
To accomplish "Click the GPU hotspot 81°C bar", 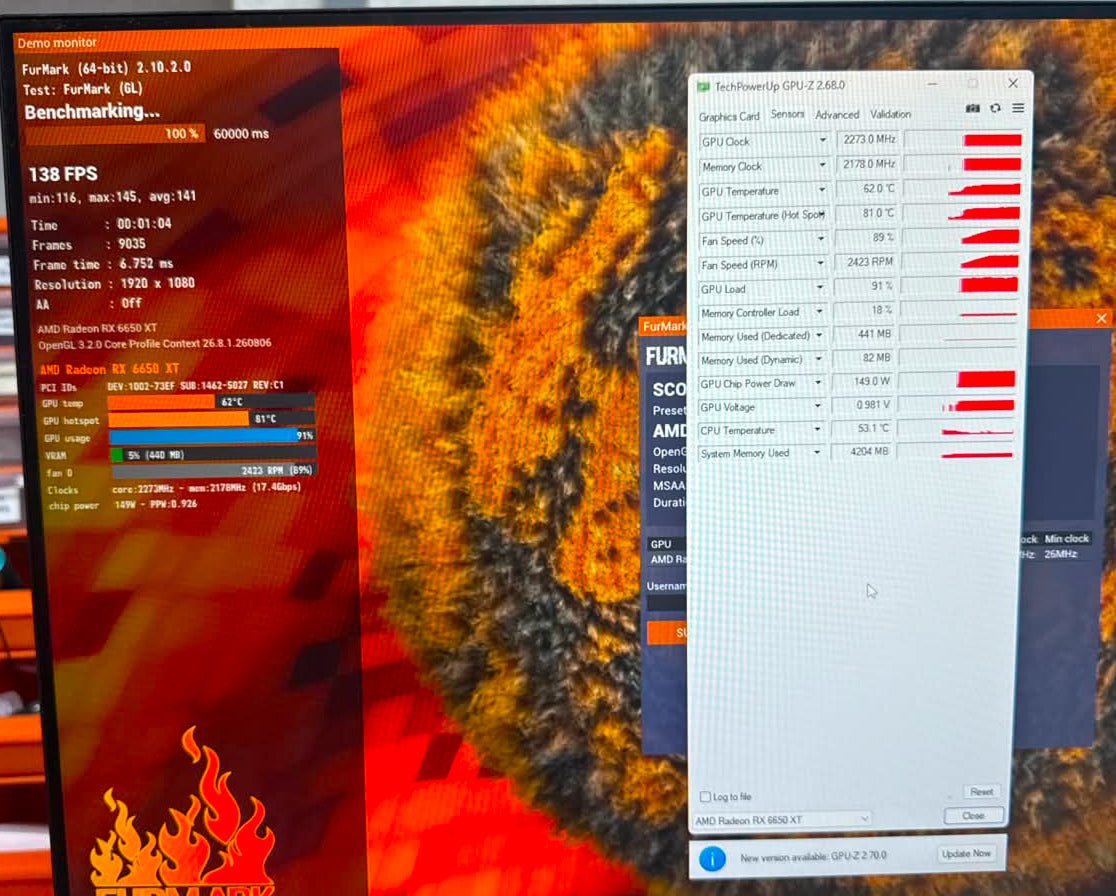I will [x=211, y=418].
